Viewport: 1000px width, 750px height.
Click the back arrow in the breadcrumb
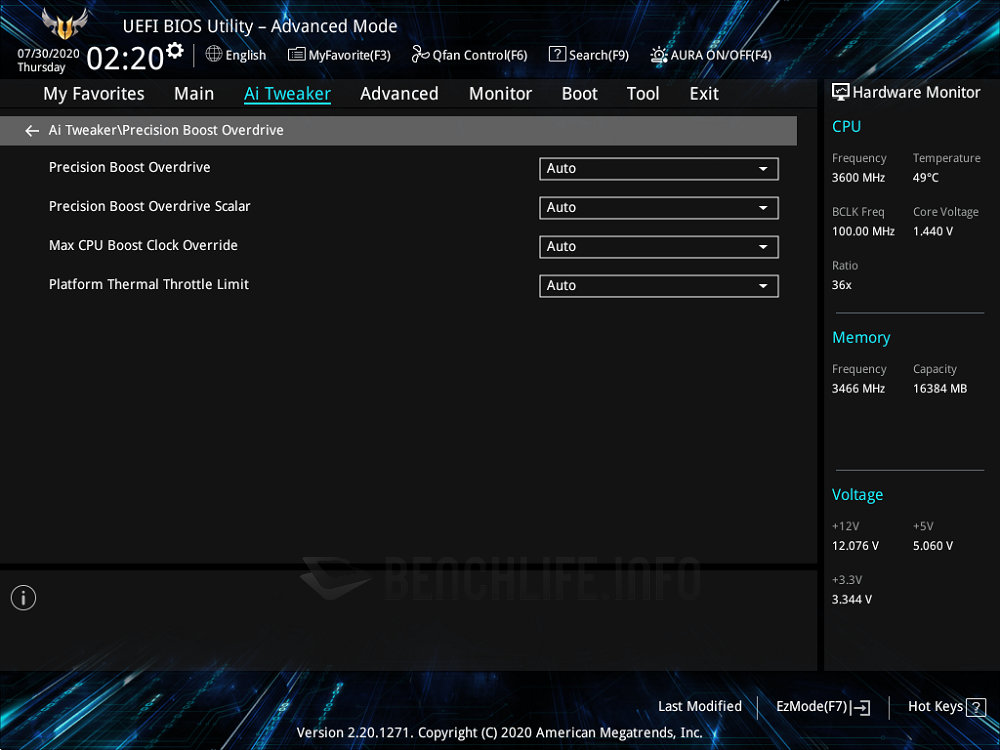pyautogui.click(x=32, y=131)
